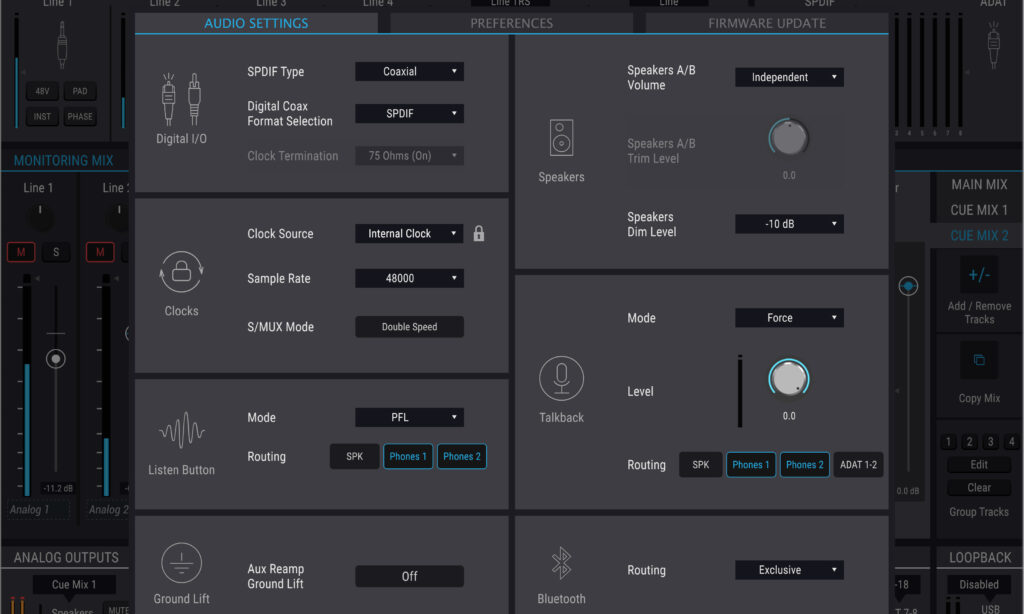Click the Digital I/O connector icon
Screen dimensions: 1024x614
pyautogui.click(x=181, y=99)
